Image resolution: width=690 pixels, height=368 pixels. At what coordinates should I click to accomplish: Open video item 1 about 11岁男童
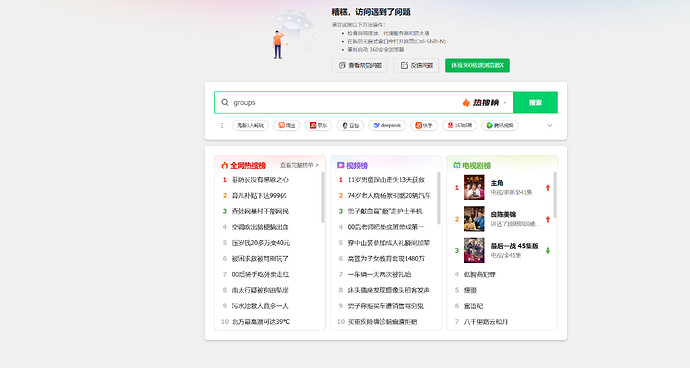(x=386, y=180)
